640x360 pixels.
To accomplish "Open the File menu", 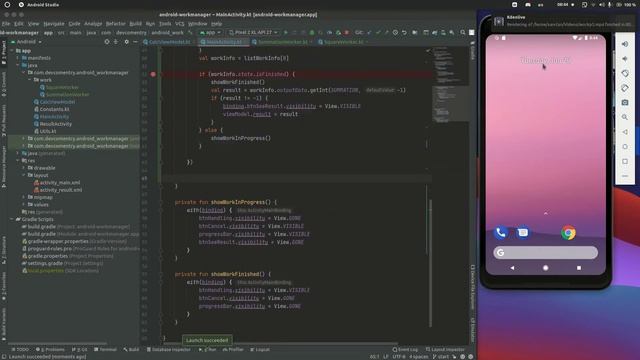I will (x=6, y=24).
